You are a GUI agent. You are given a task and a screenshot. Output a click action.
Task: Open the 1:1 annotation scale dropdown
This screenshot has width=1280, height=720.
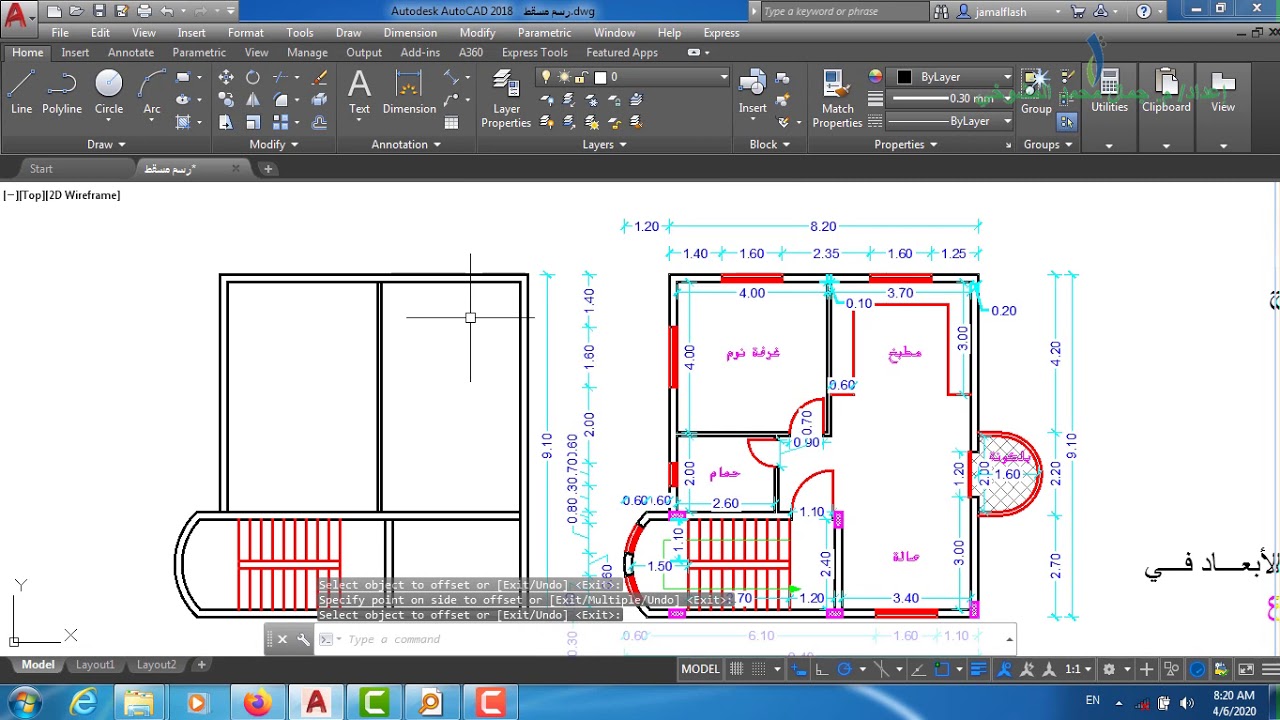(1079, 669)
